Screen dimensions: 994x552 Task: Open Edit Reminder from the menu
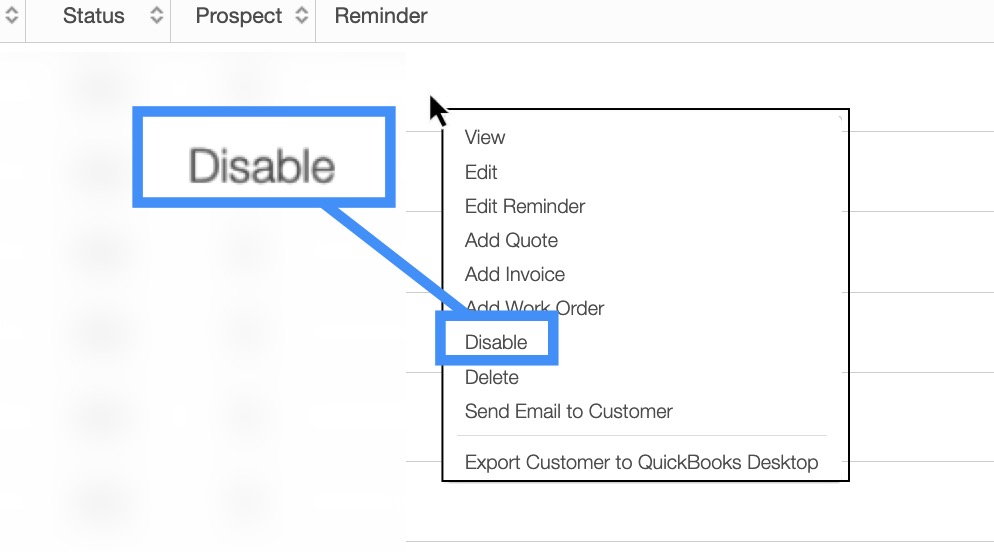[x=525, y=206]
